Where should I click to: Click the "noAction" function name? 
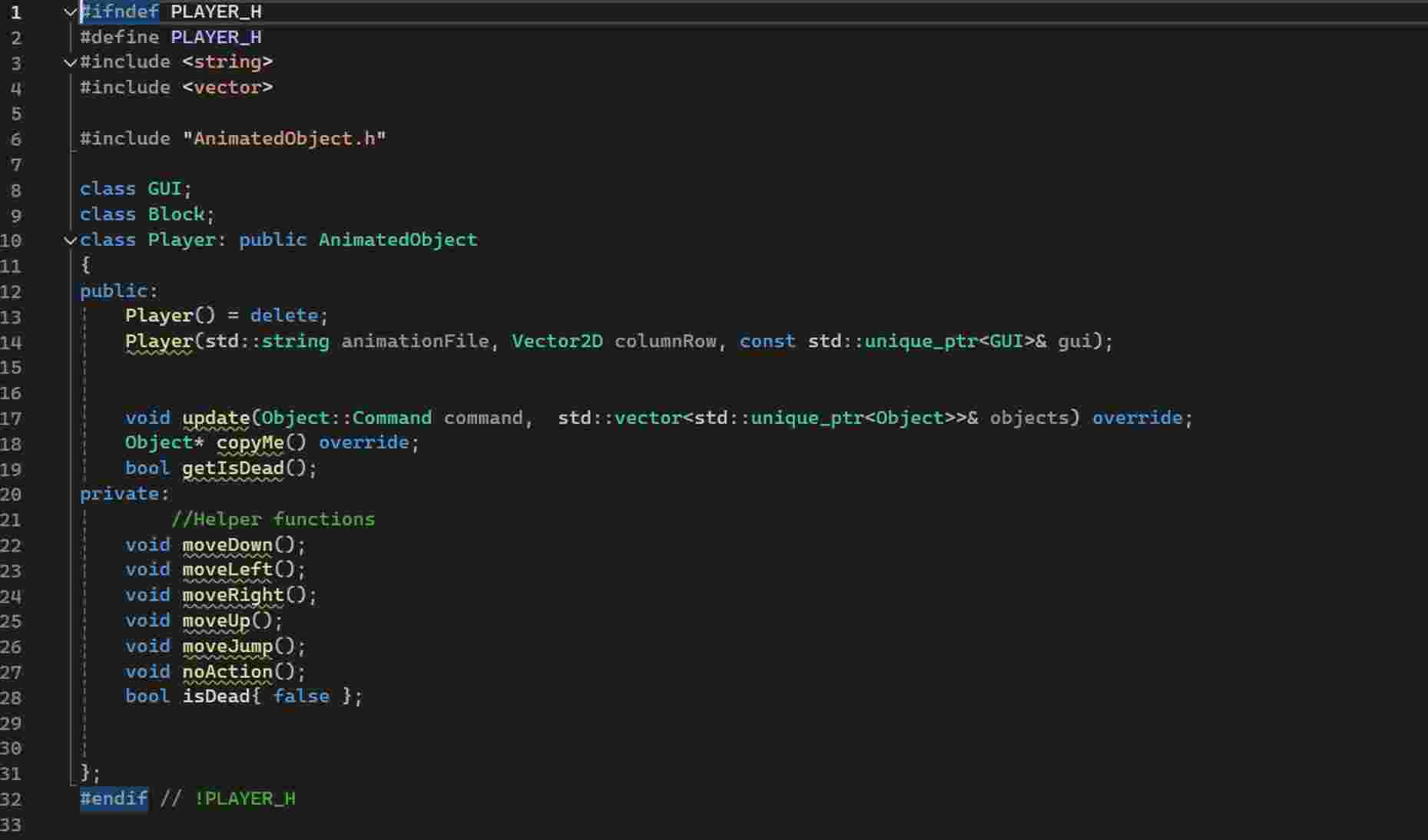227,672
